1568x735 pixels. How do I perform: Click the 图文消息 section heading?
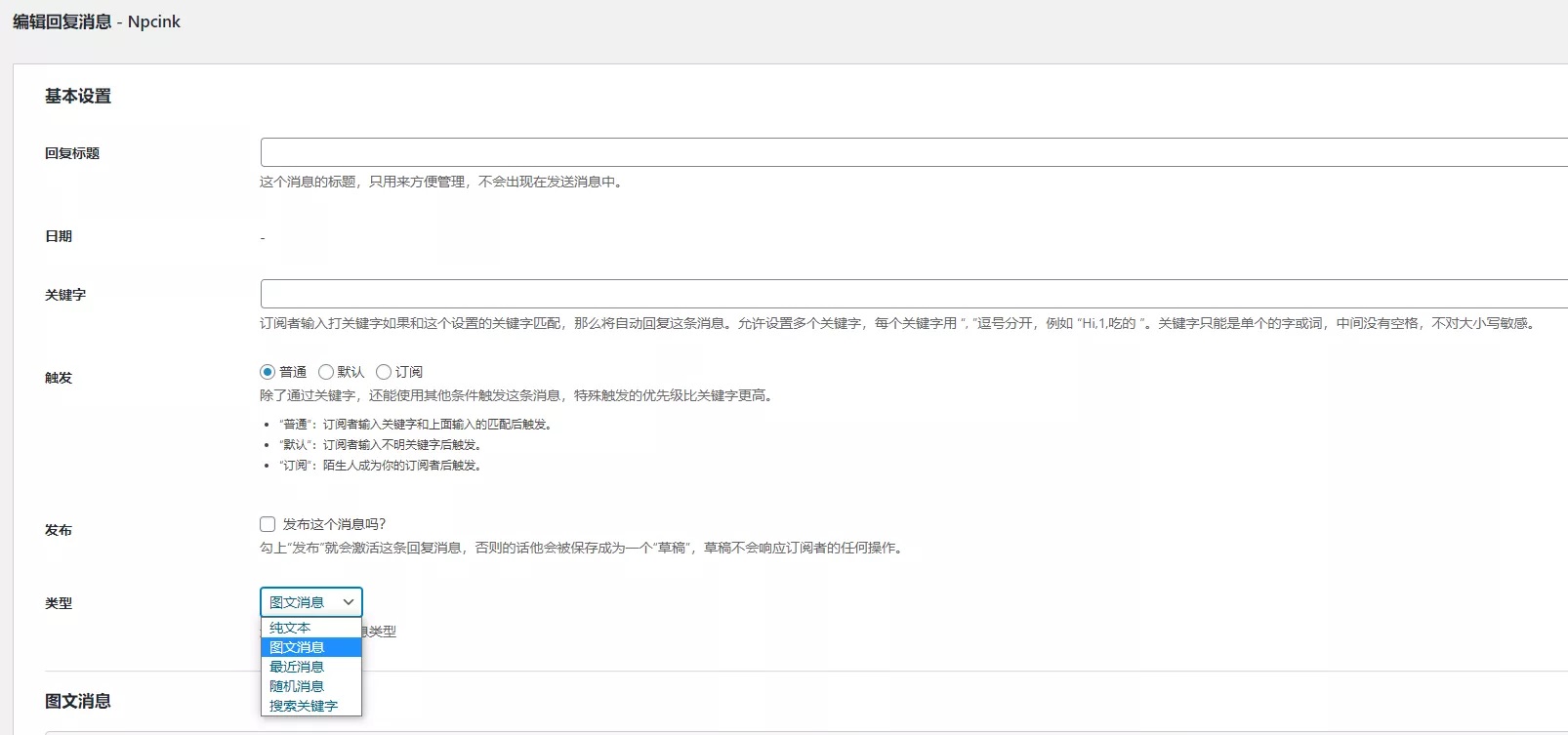click(78, 701)
